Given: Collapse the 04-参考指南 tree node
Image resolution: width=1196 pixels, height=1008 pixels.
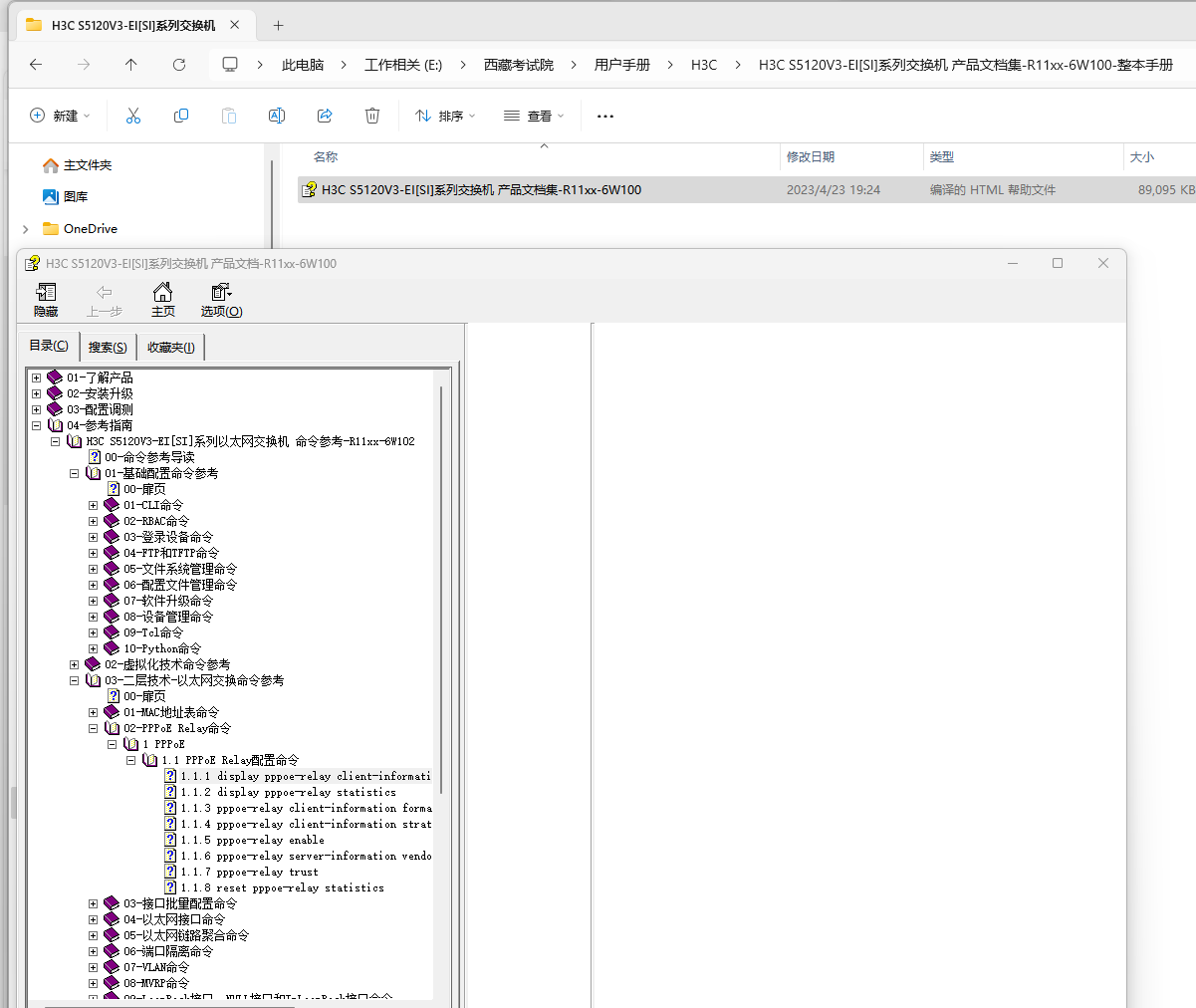Looking at the screenshot, I should 37,425.
